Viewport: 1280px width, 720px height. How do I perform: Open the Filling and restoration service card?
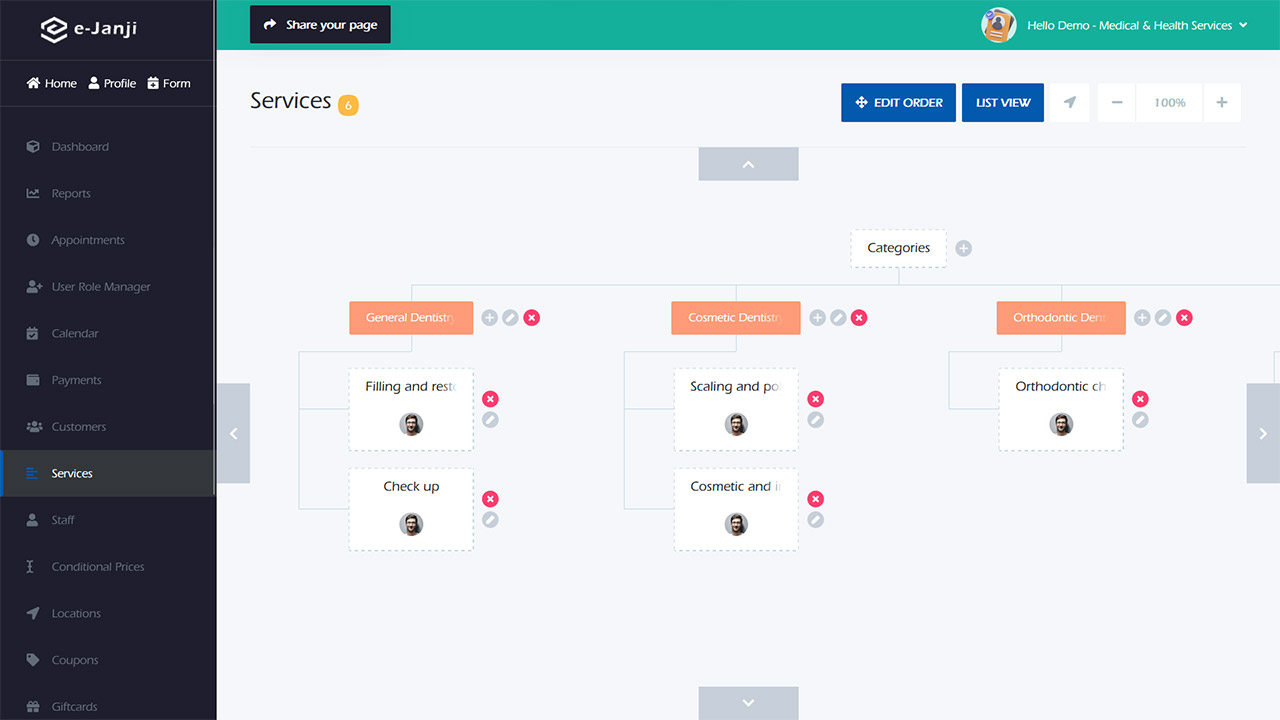(x=411, y=409)
